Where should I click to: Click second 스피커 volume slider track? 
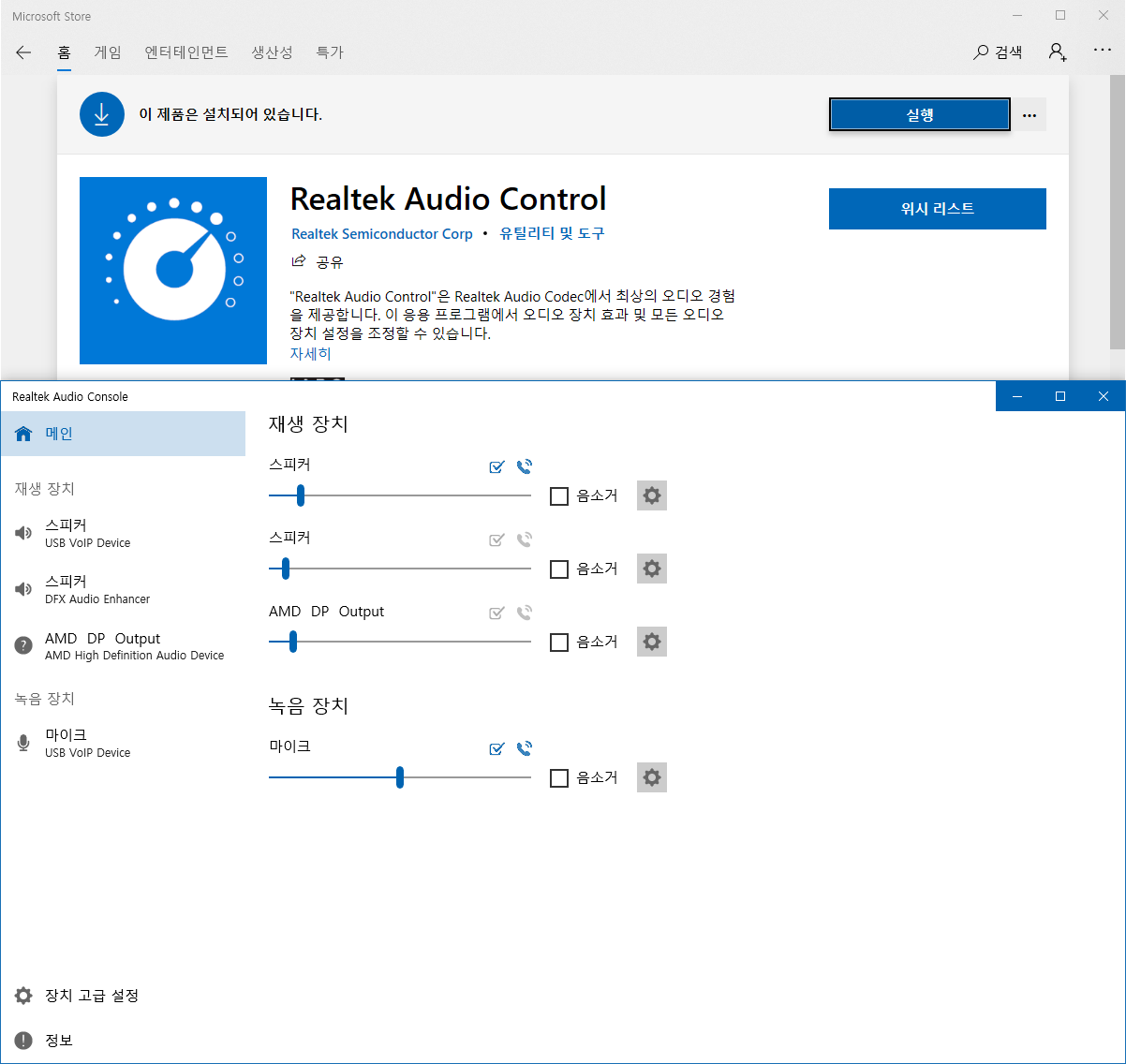point(400,569)
